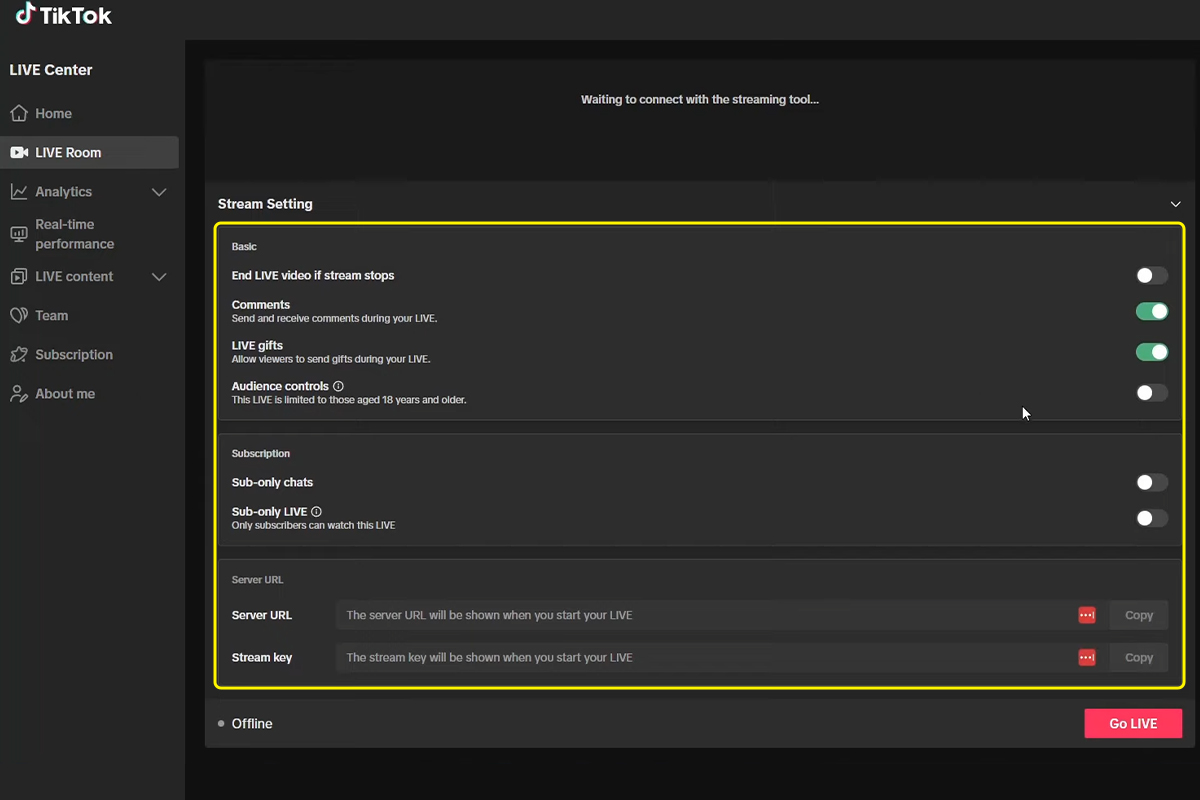The image size is (1200, 800).
Task: Click the 'Waiting to connect with the streaming tool...' message
Action: [x=700, y=100]
